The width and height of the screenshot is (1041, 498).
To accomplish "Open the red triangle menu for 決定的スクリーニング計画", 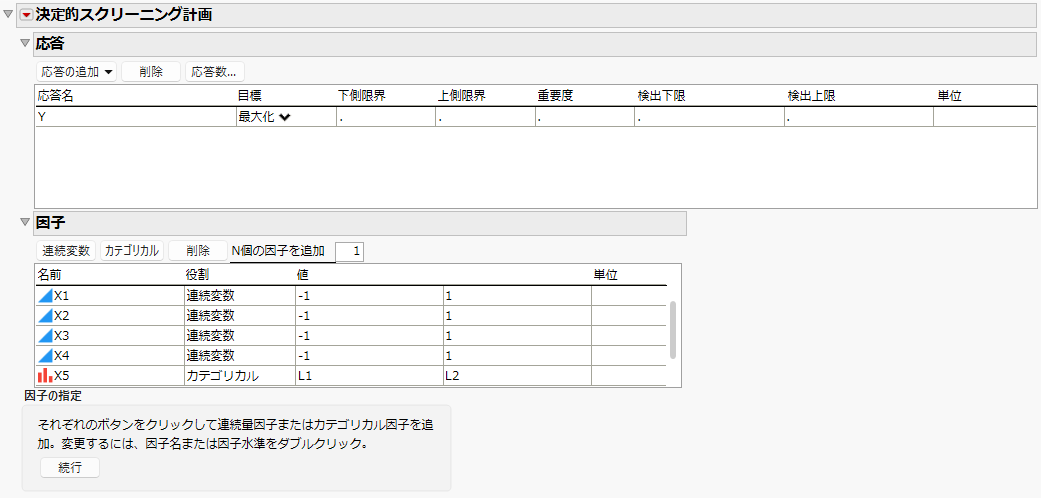I will point(27,15).
